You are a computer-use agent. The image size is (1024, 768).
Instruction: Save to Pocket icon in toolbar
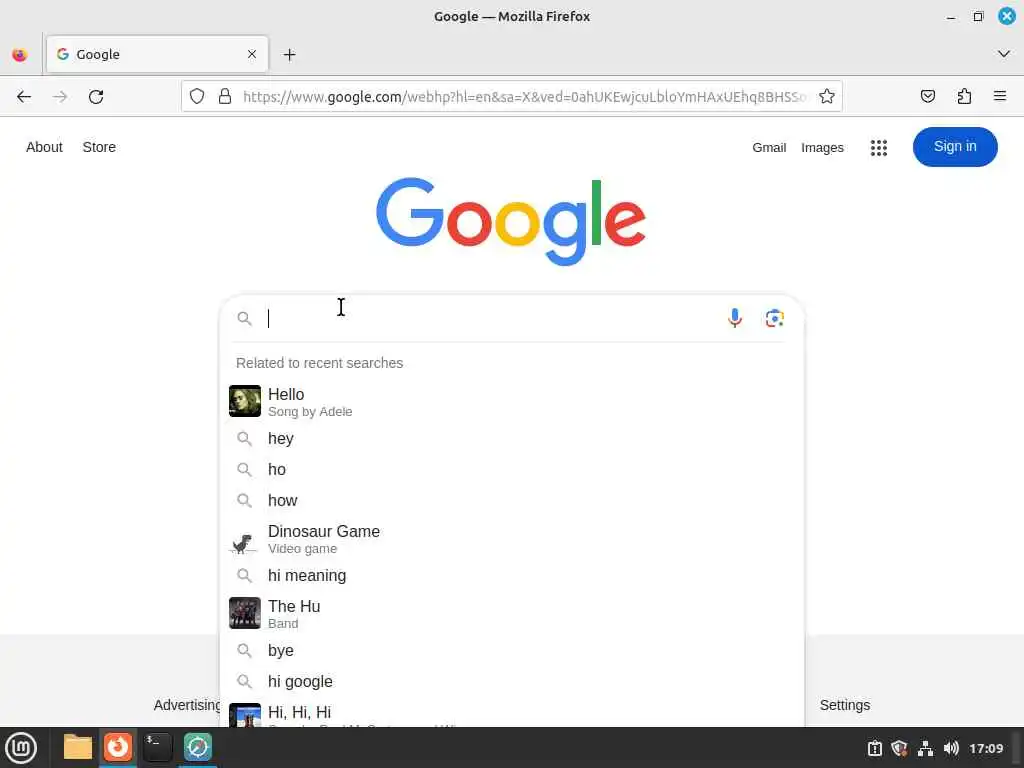pos(927,97)
